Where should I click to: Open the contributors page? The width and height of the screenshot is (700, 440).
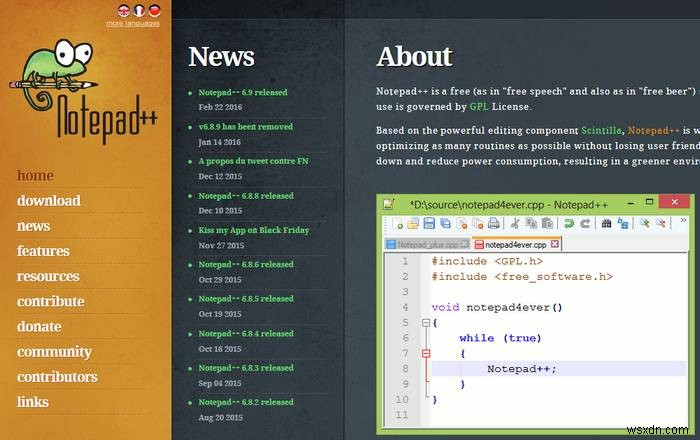[x=57, y=377]
